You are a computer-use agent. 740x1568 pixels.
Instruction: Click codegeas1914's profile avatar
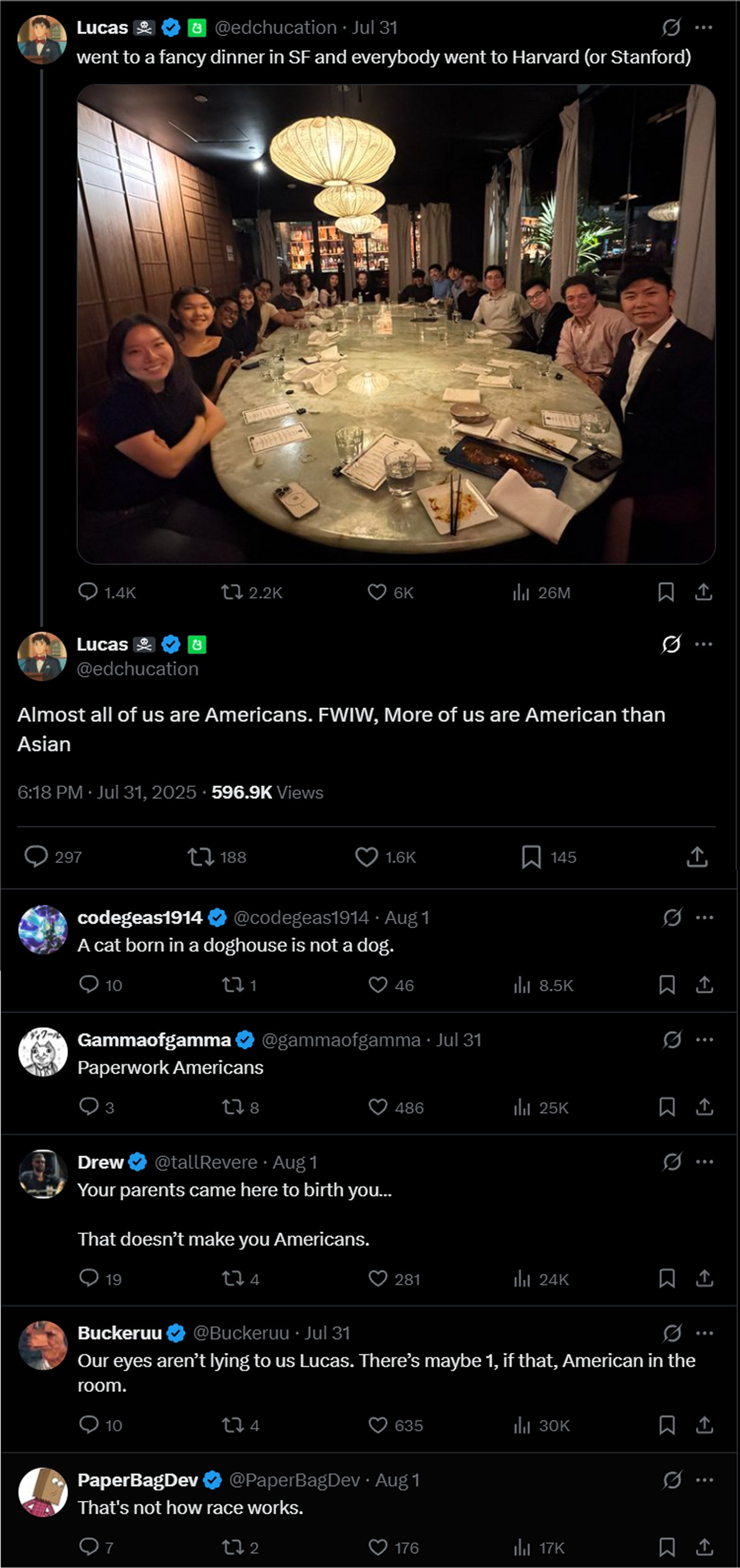pyautogui.click(x=43, y=930)
